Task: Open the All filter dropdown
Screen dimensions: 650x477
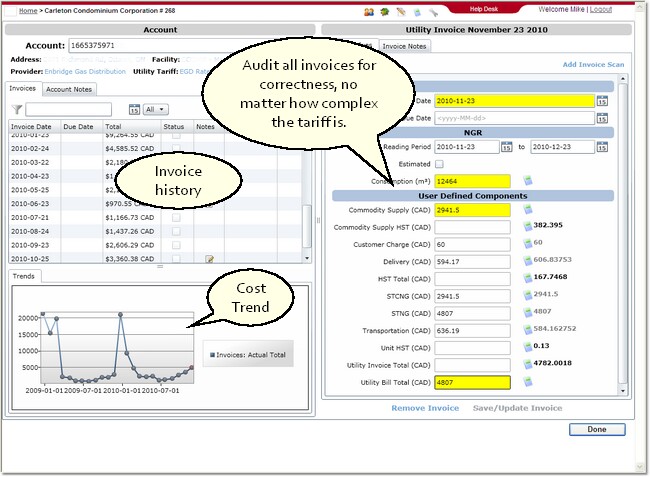Action: point(156,109)
